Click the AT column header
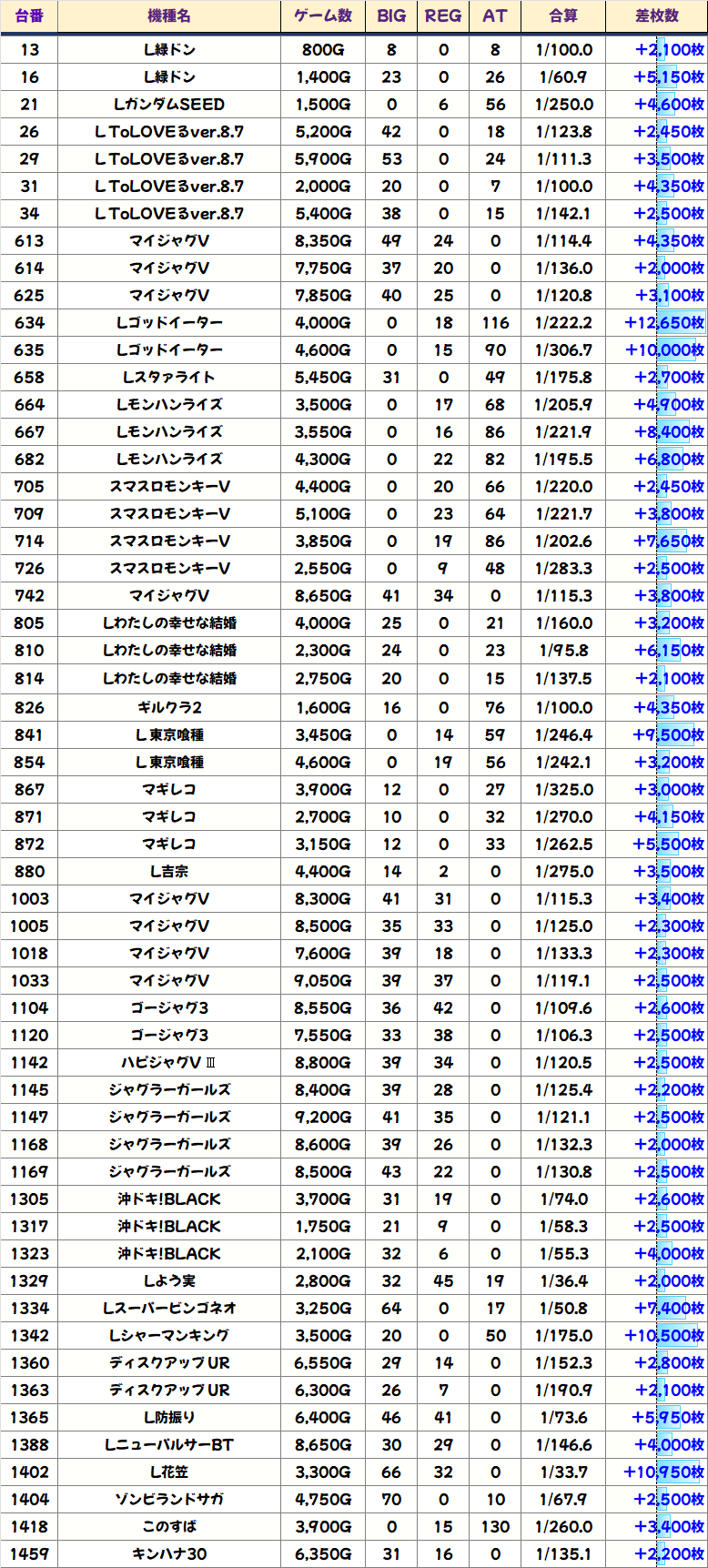This screenshot has height=1568, width=708. 495,16
